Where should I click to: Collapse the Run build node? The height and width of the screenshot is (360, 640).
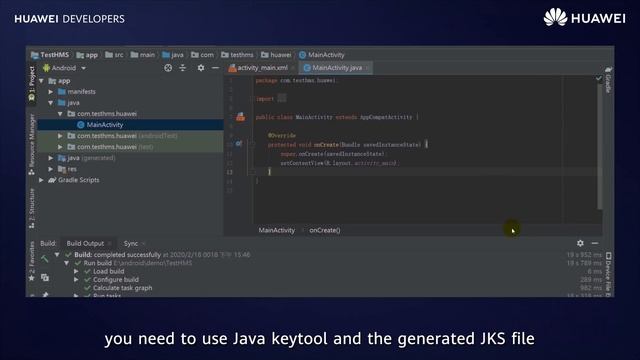click(x=67, y=263)
